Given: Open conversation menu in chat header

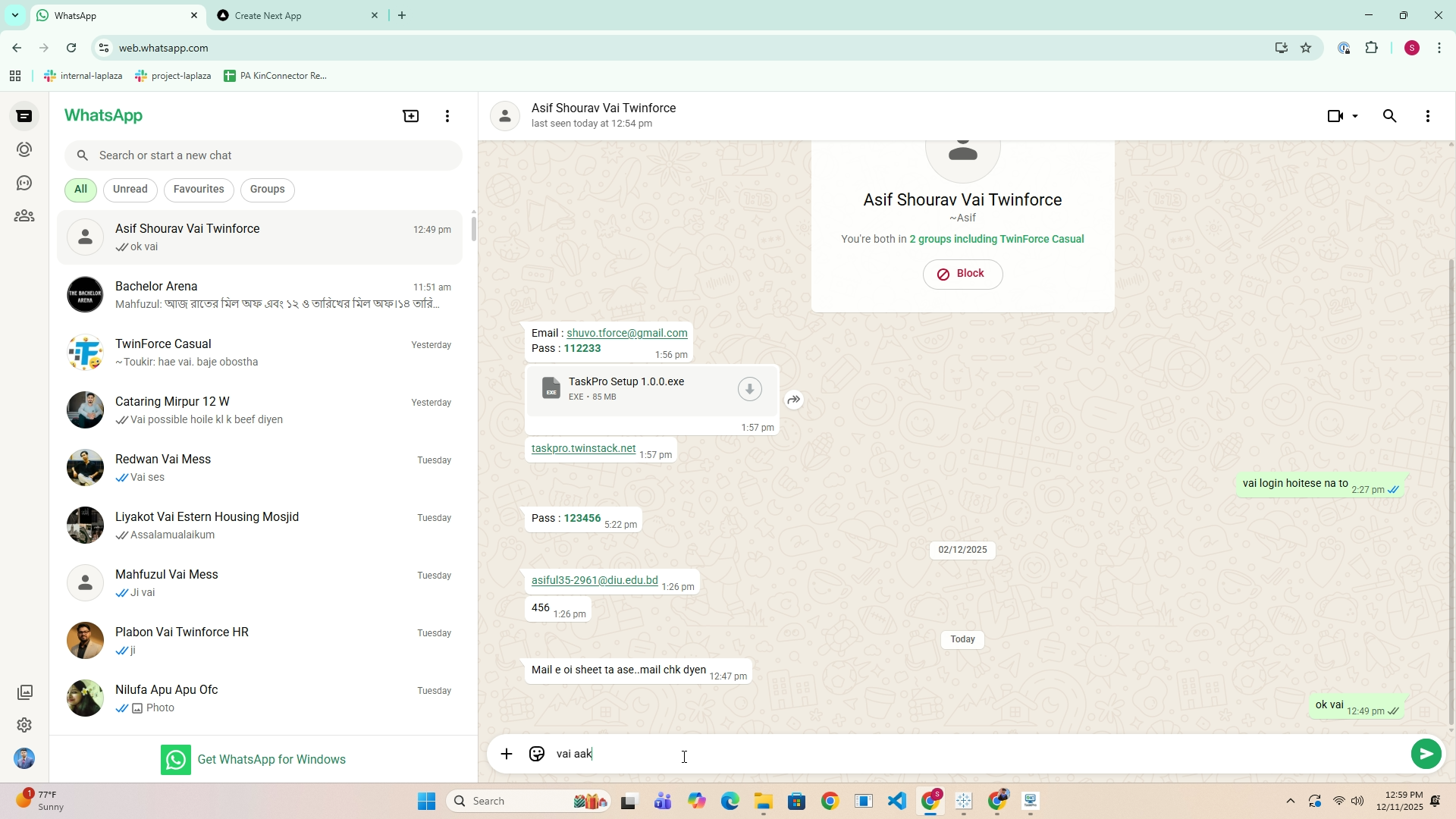Looking at the screenshot, I should pyautogui.click(x=1427, y=116).
